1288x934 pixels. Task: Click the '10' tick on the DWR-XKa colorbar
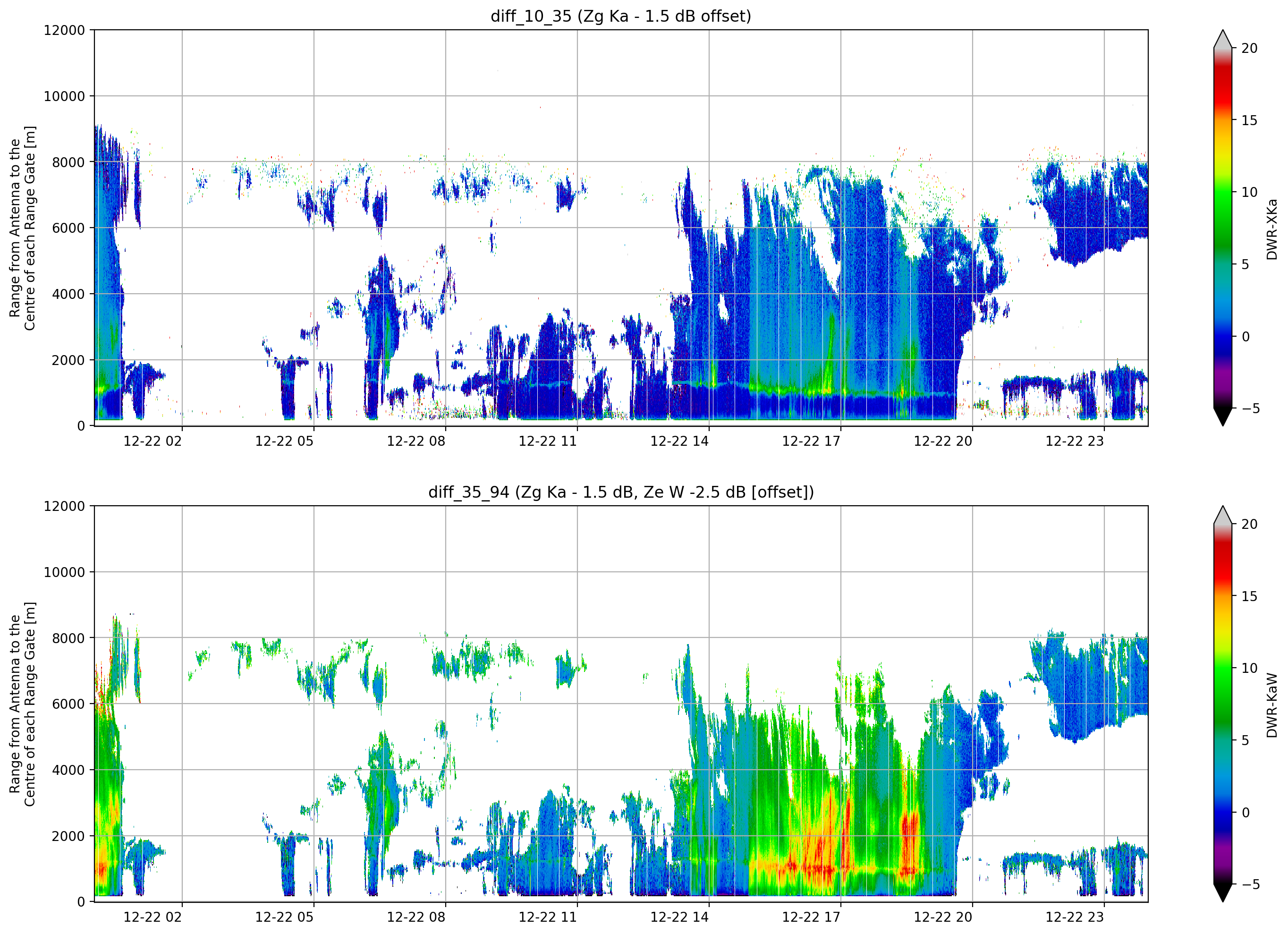1249,193
